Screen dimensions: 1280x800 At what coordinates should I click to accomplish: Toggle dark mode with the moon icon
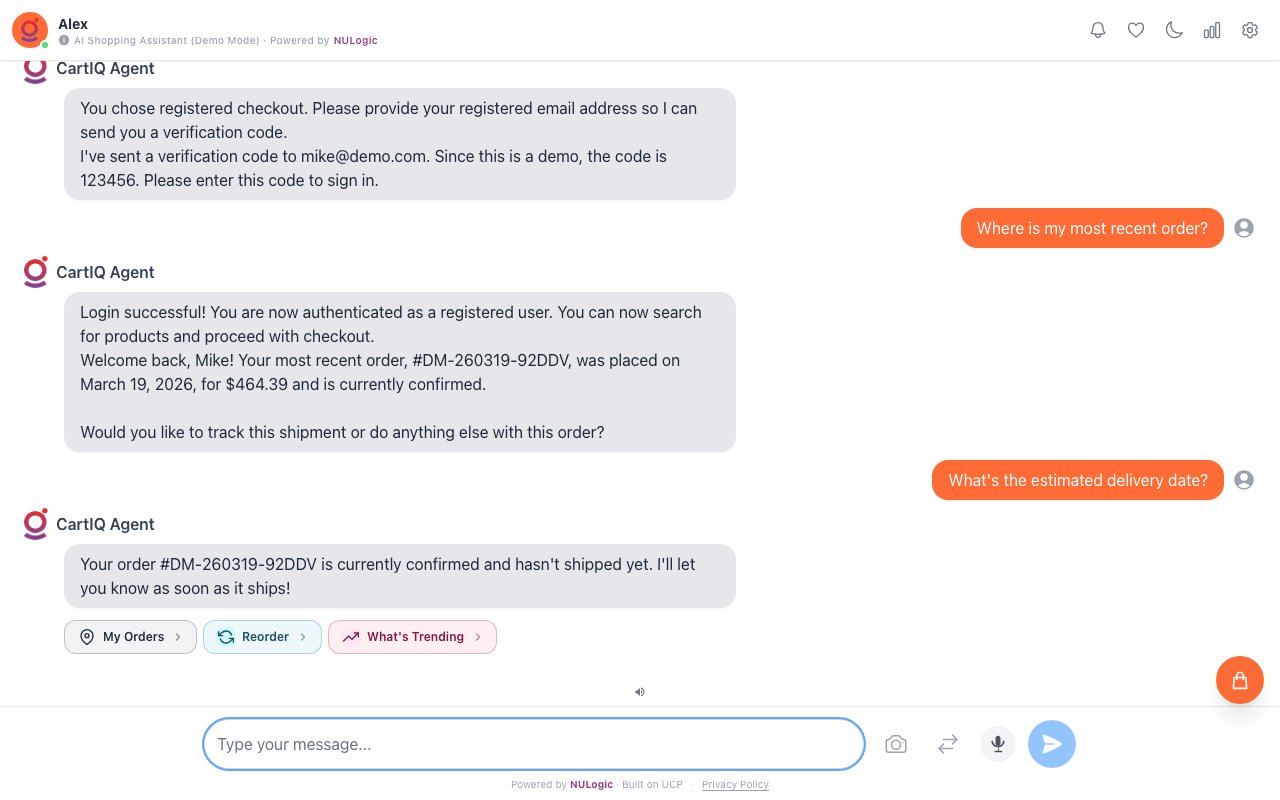click(1174, 30)
